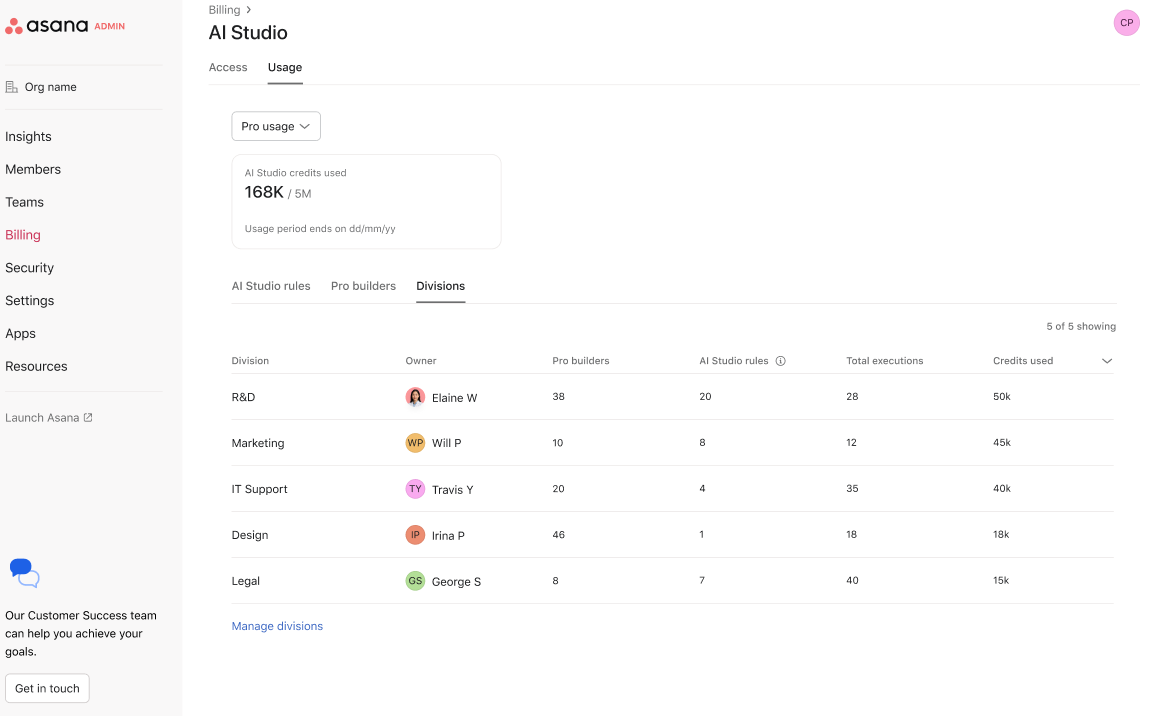Click the Credits used column header

pyautogui.click(x=1023, y=361)
